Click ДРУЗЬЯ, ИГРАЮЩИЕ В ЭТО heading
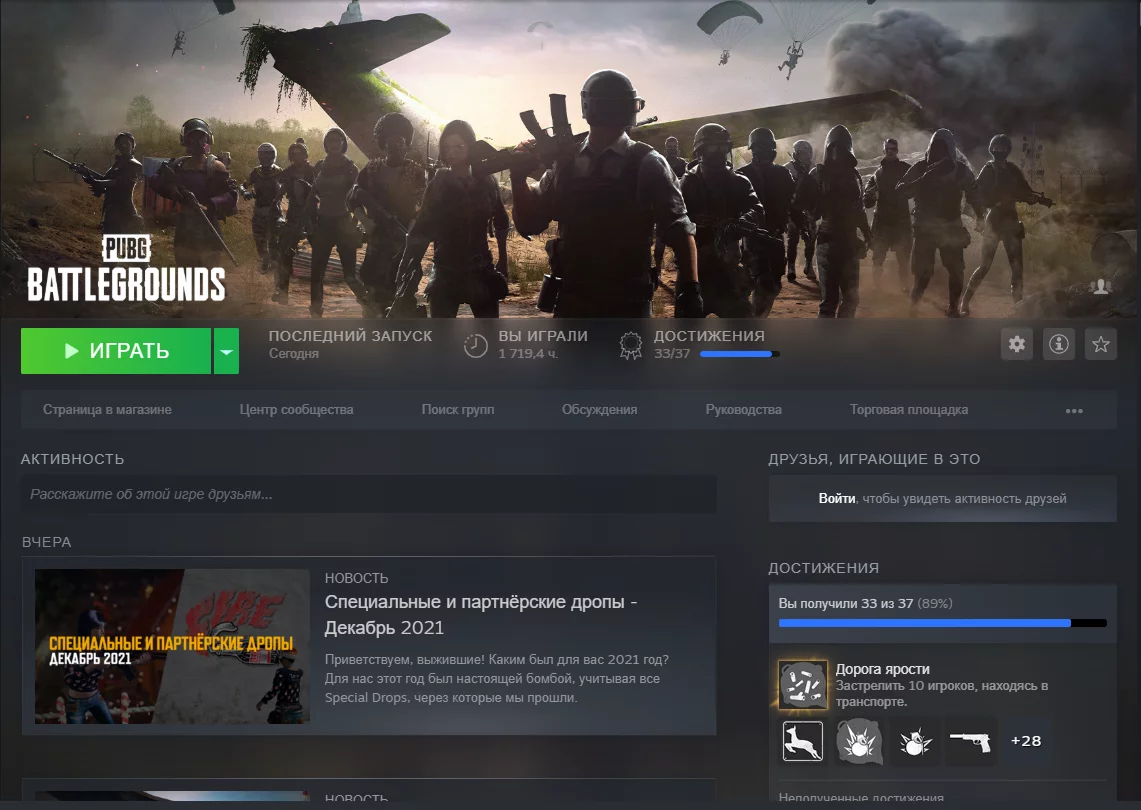The width and height of the screenshot is (1141, 810). coord(874,459)
